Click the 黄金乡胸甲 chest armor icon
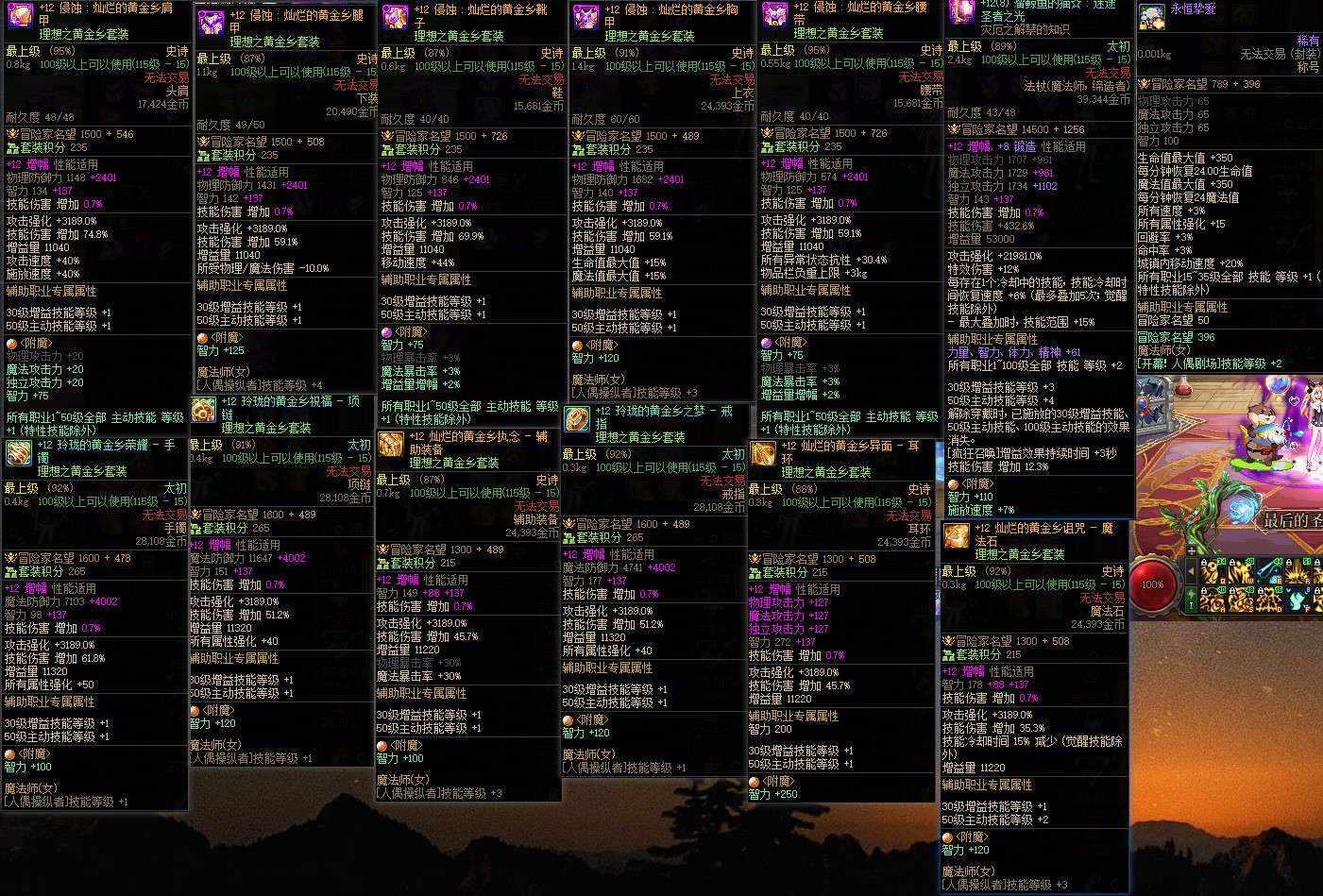Image resolution: width=1323 pixels, height=896 pixels. coord(586,15)
